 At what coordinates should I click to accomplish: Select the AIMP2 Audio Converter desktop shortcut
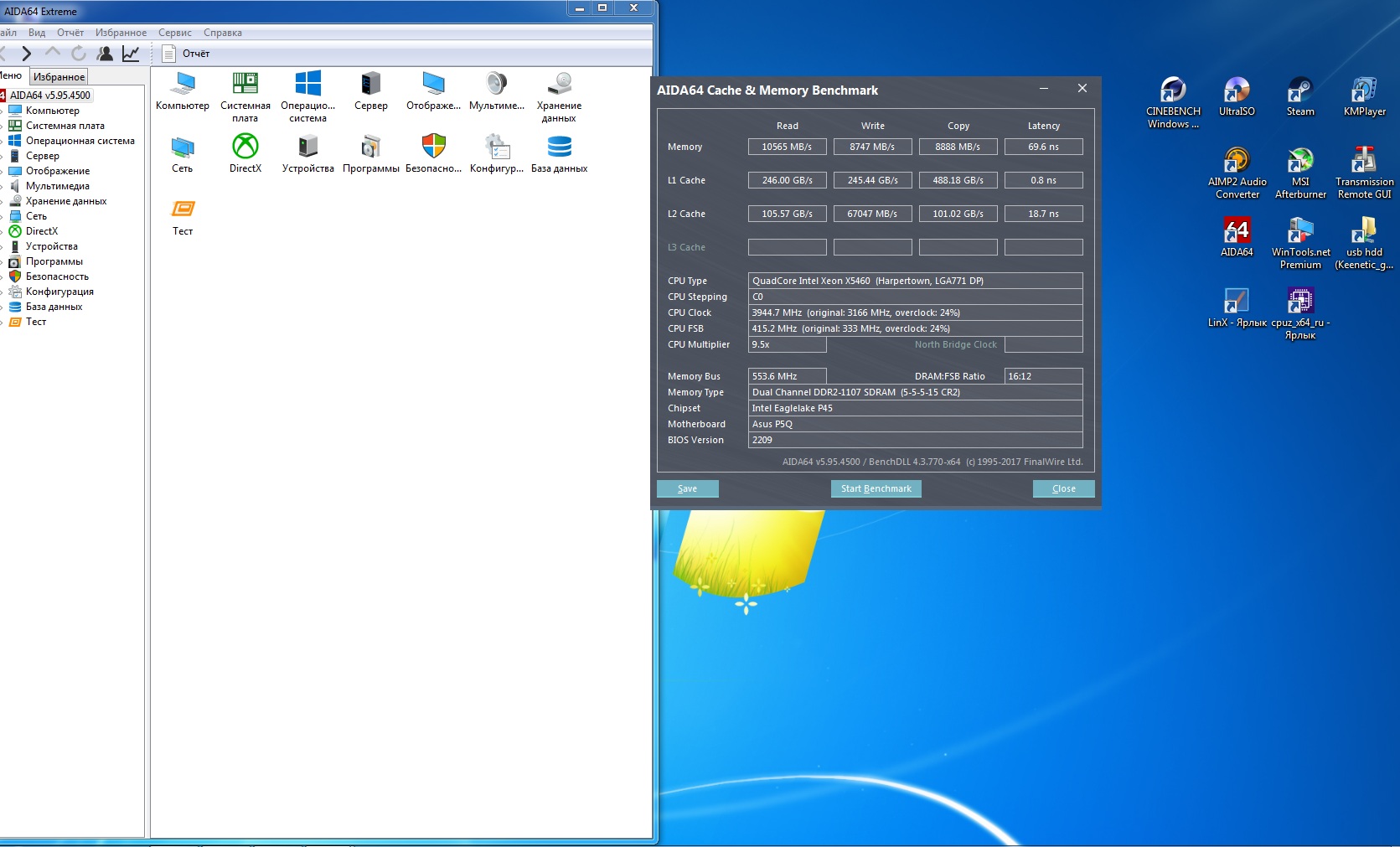[1237, 173]
